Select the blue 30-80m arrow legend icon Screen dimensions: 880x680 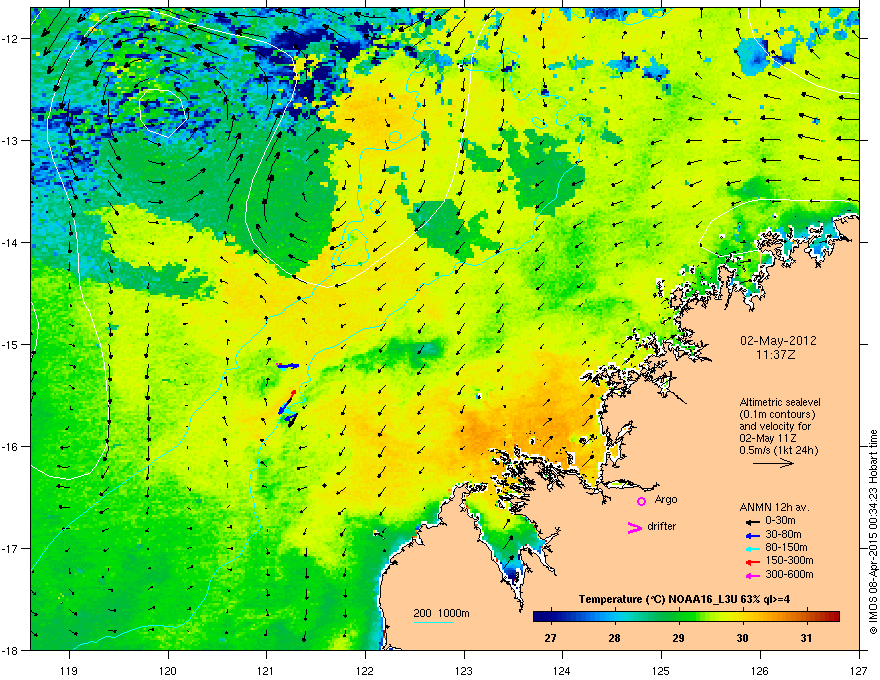[x=753, y=536]
